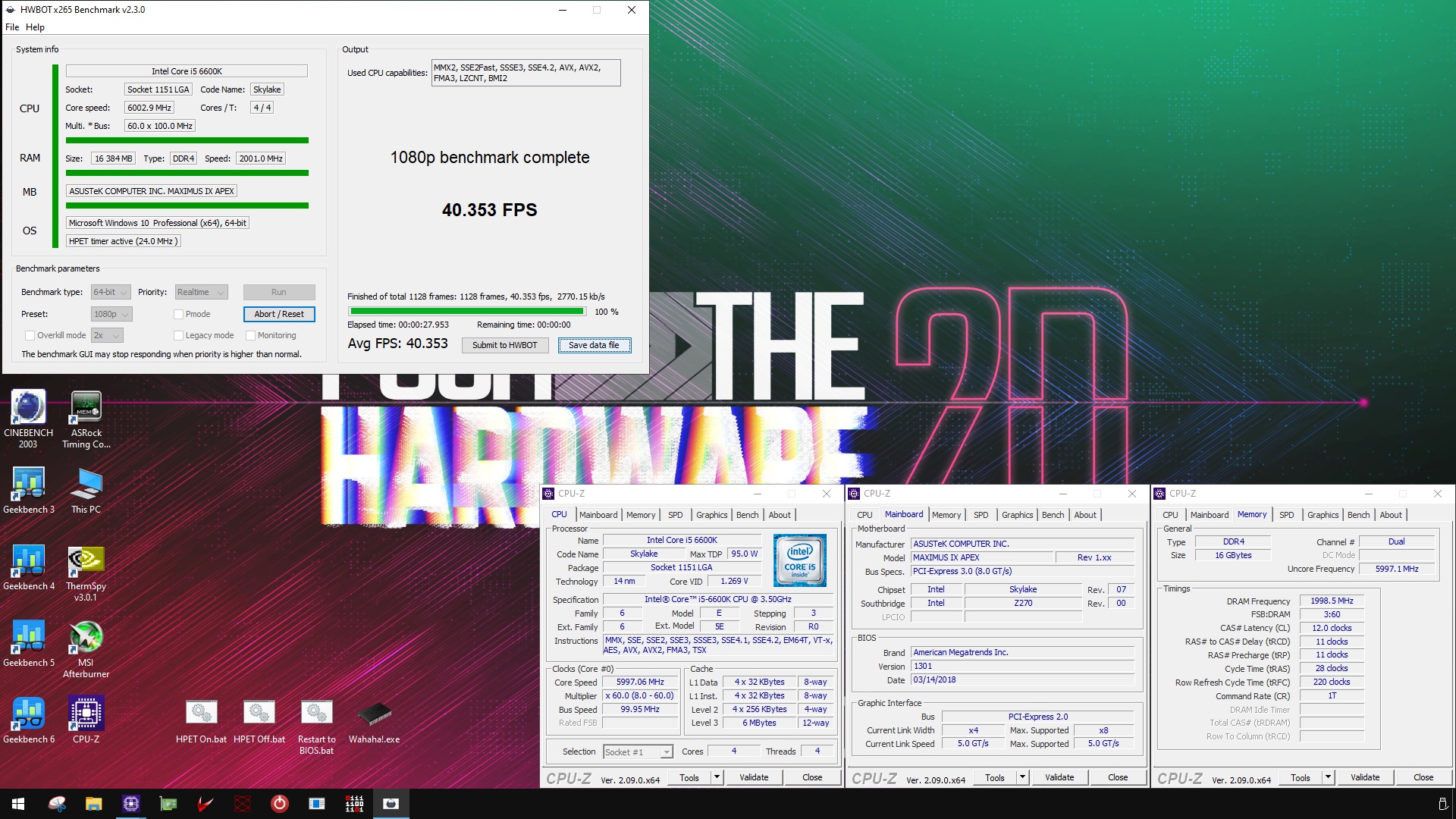Toggle the Overkill mode checkbox
The height and width of the screenshot is (819, 1456).
[x=30, y=335]
